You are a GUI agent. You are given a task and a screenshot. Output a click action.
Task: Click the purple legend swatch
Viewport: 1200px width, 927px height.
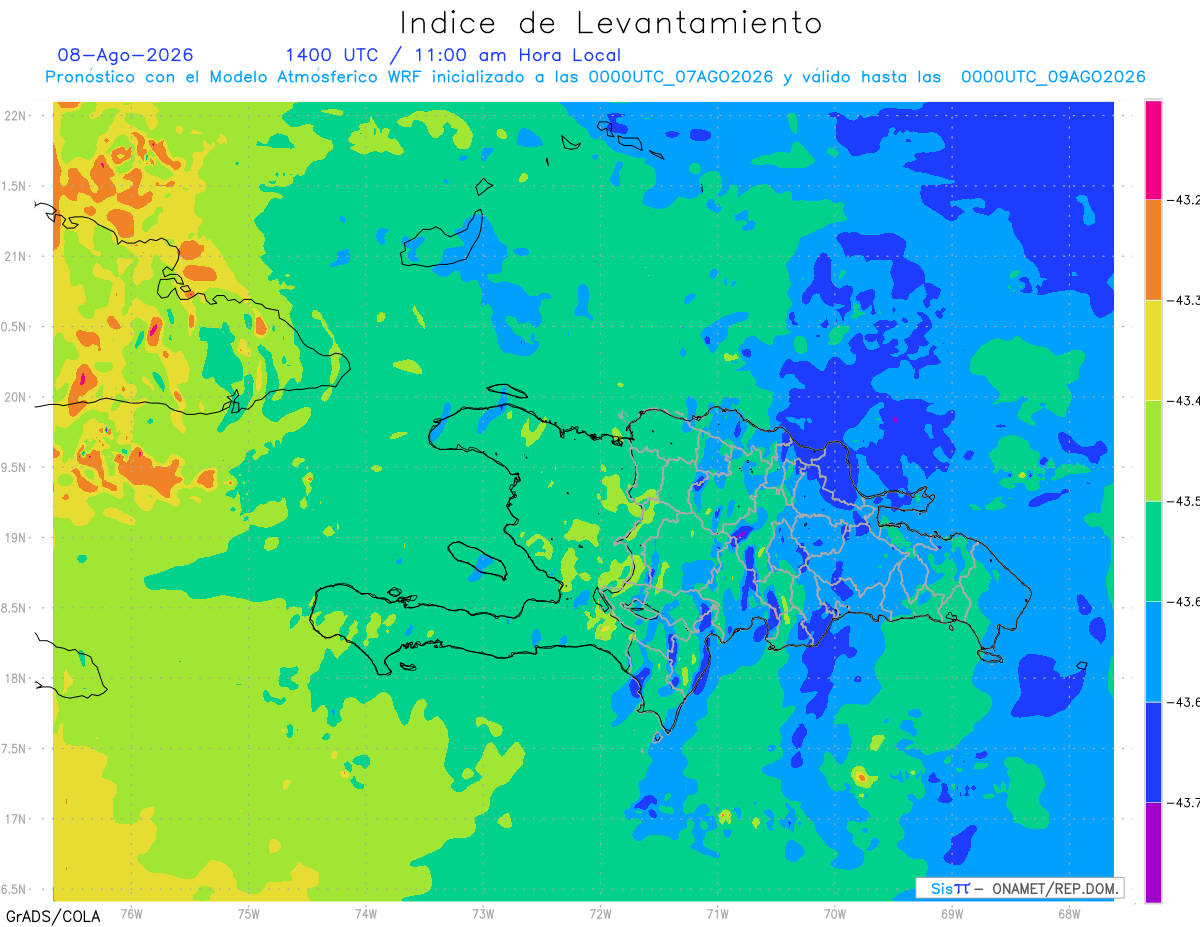click(x=1153, y=852)
